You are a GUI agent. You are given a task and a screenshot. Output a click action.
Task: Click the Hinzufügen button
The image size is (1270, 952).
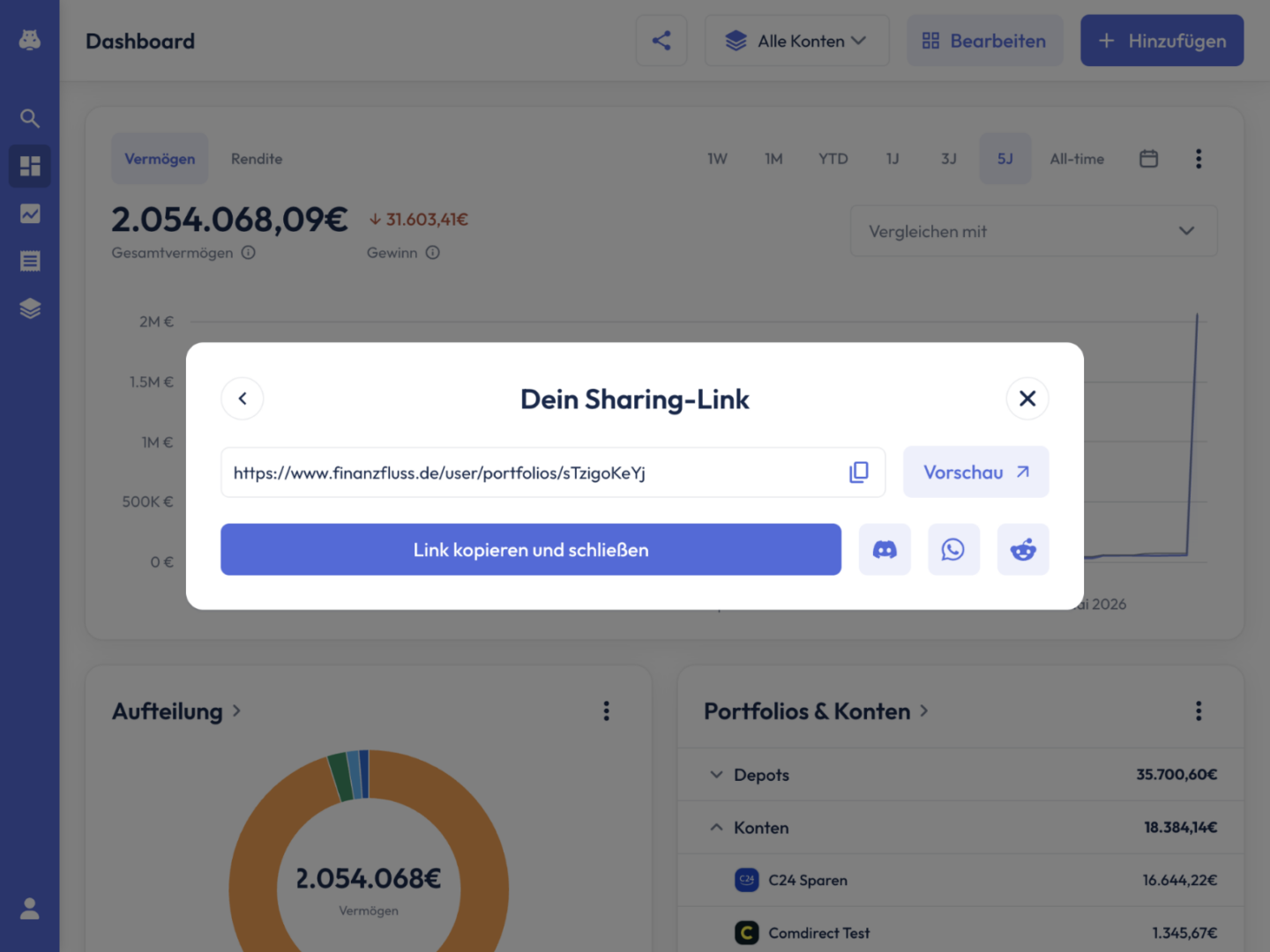1162,41
